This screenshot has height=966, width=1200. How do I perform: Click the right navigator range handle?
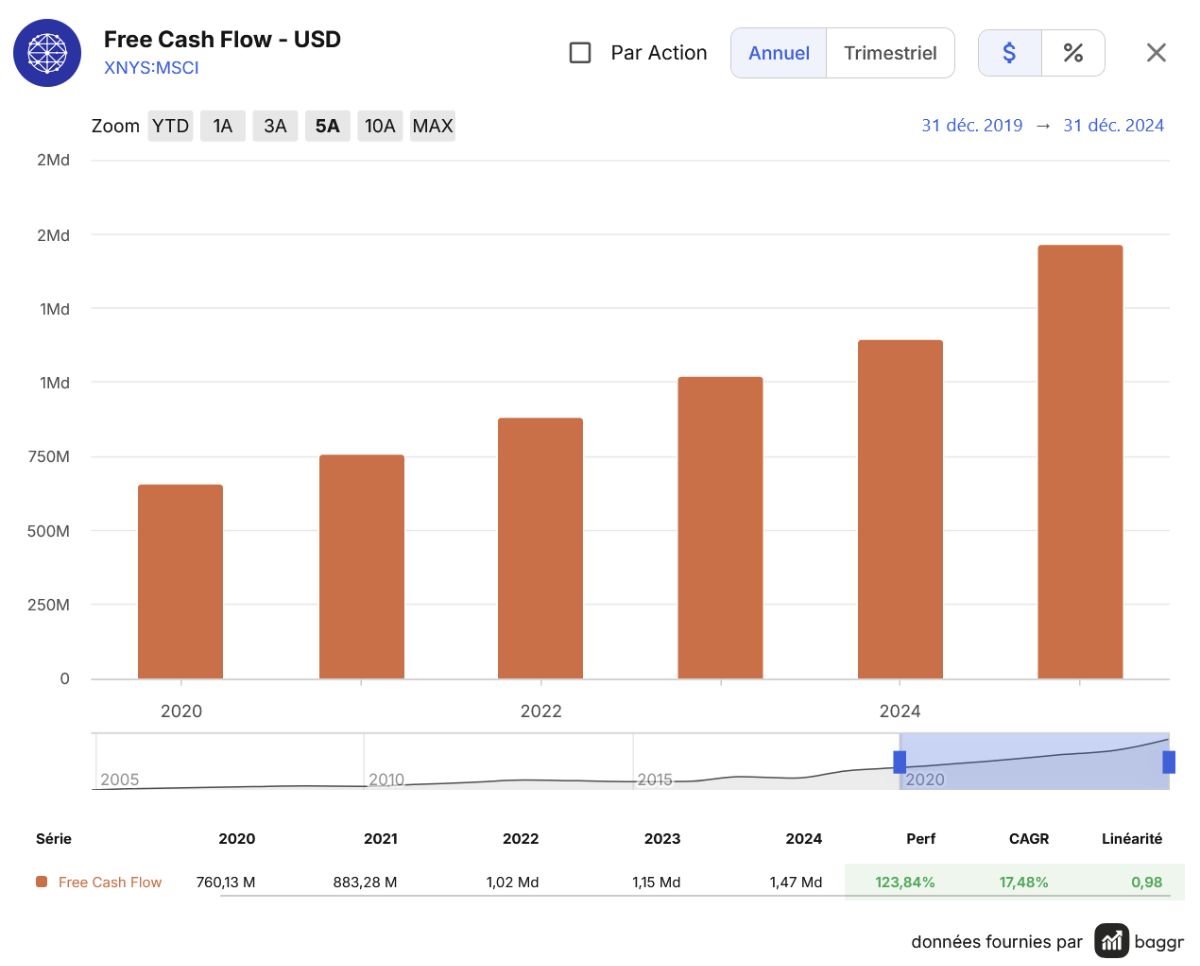(1169, 762)
